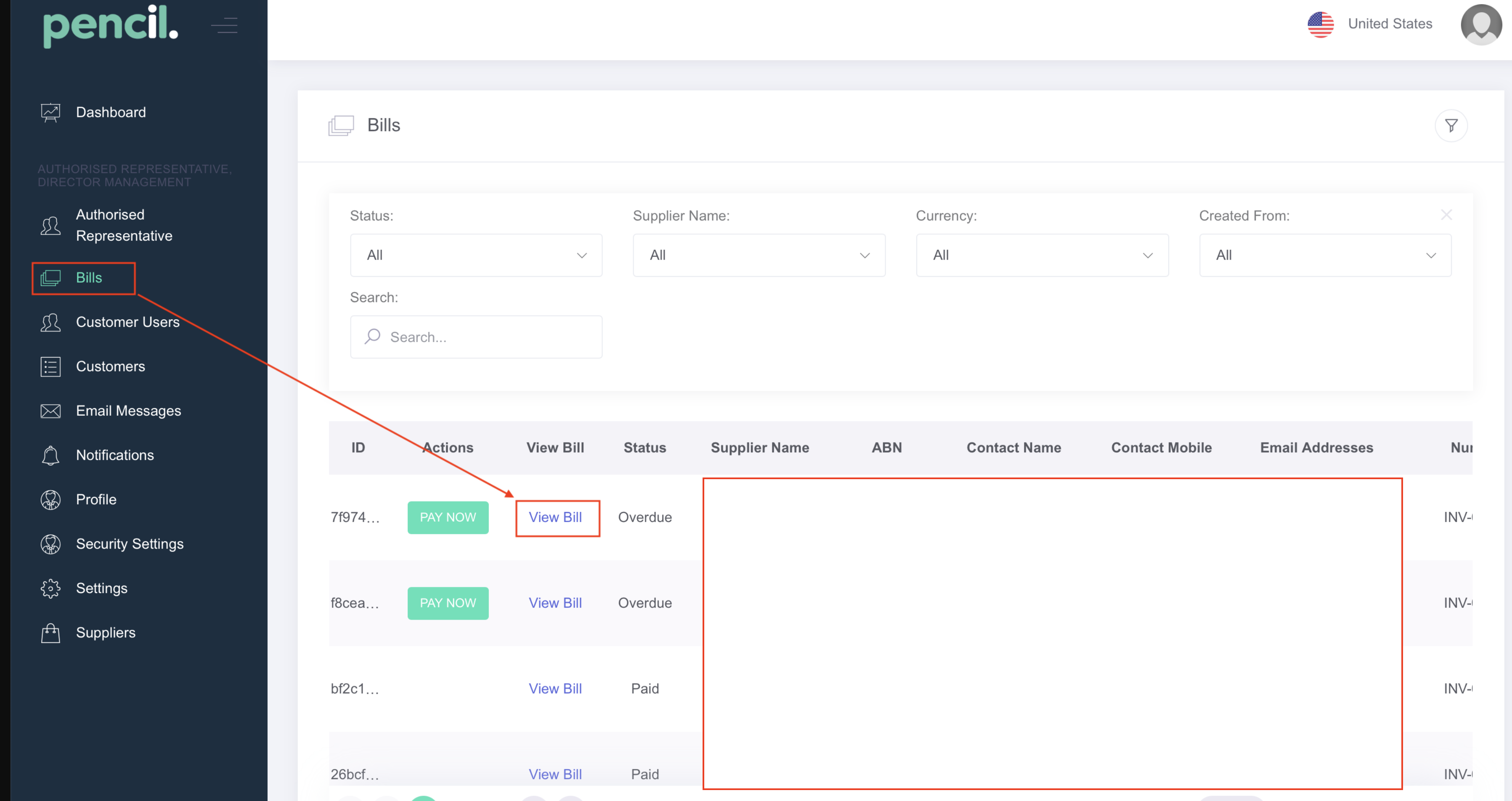The image size is (1512, 801).
Task: Click the Email Messages envelope icon
Action: click(x=50, y=411)
